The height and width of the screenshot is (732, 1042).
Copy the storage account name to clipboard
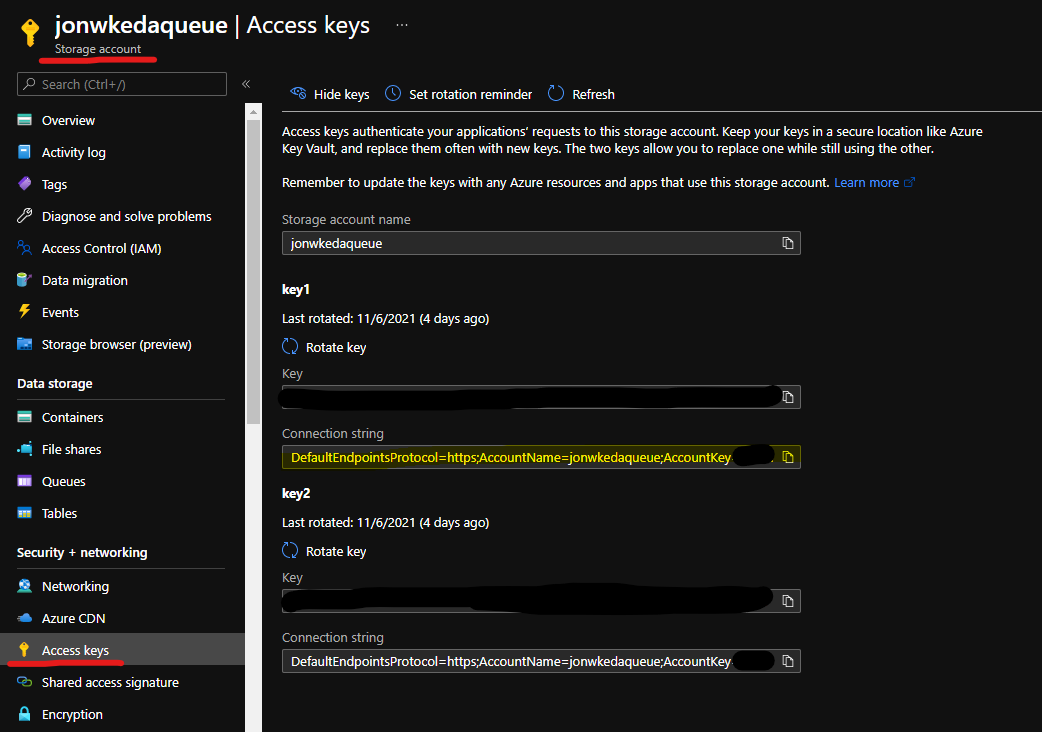point(788,242)
